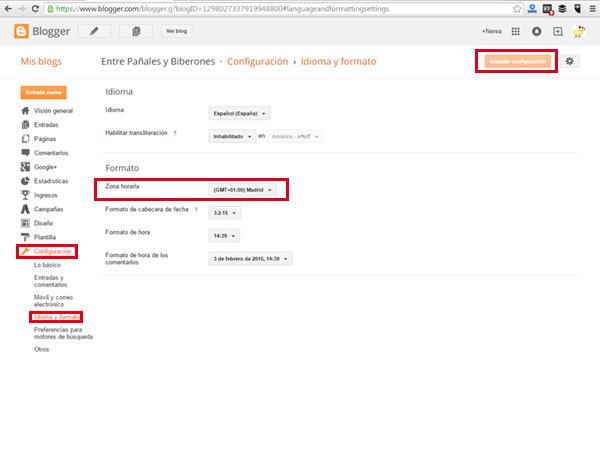Open Entradas in the sidebar
600x449 pixels.
pyautogui.click(x=46, y=125)
